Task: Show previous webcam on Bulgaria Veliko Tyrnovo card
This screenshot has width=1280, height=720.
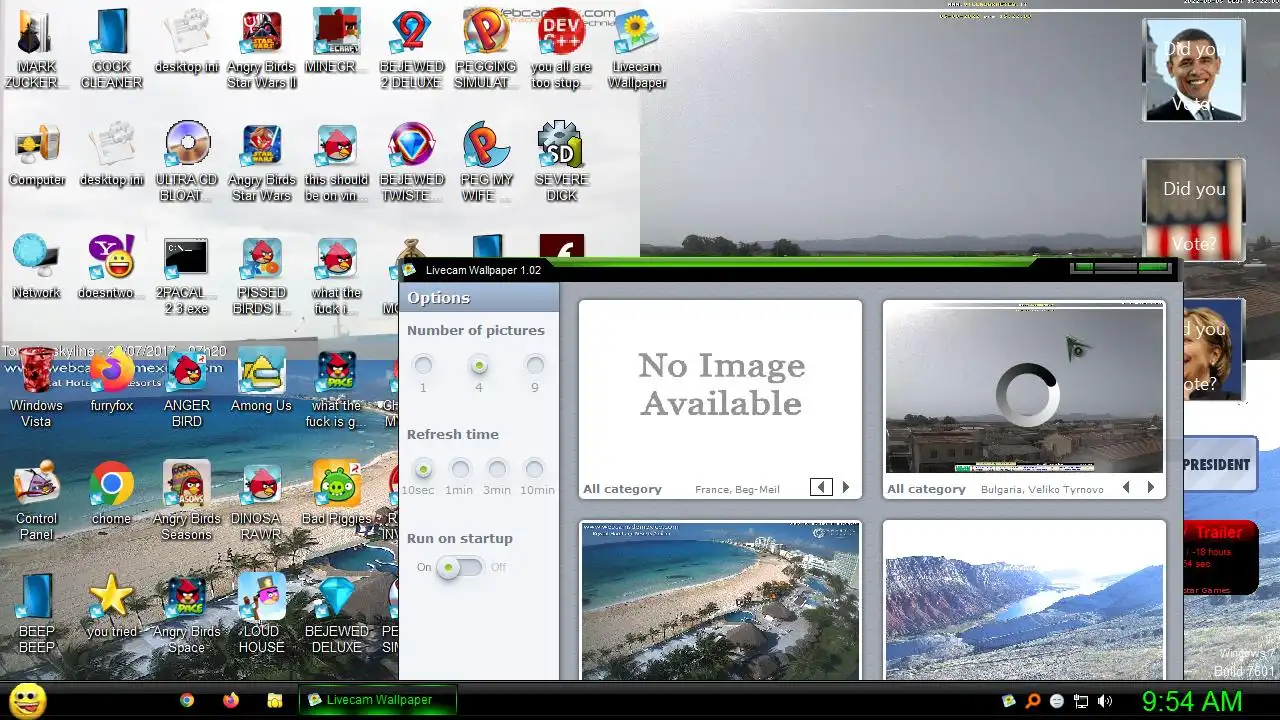Action: coord(1126,488)
